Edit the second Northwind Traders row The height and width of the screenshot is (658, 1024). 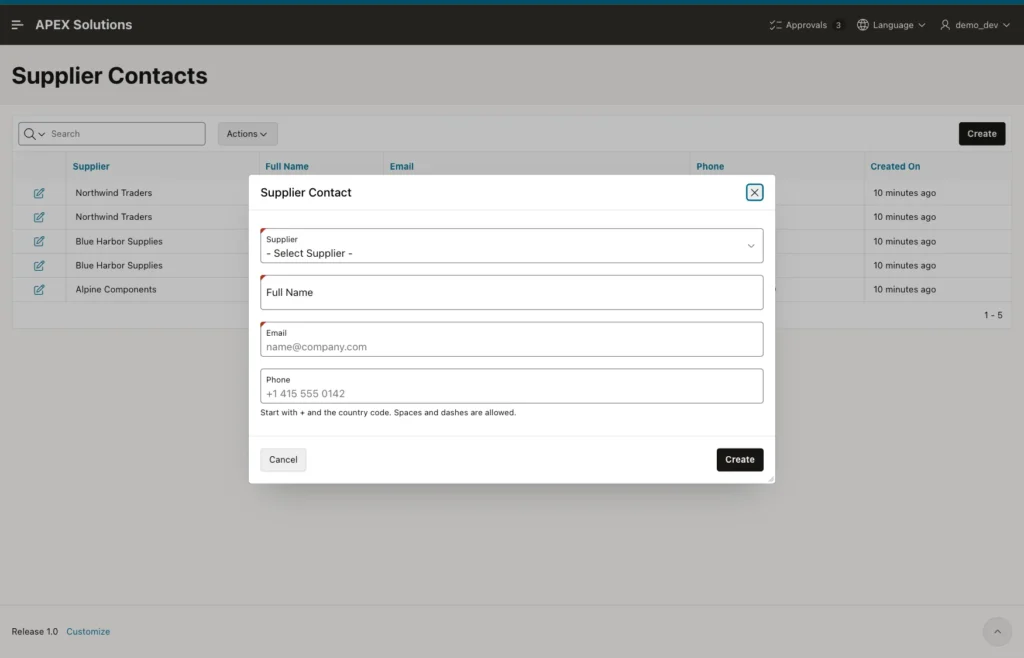pyautogui.click(x=39, y=217)
